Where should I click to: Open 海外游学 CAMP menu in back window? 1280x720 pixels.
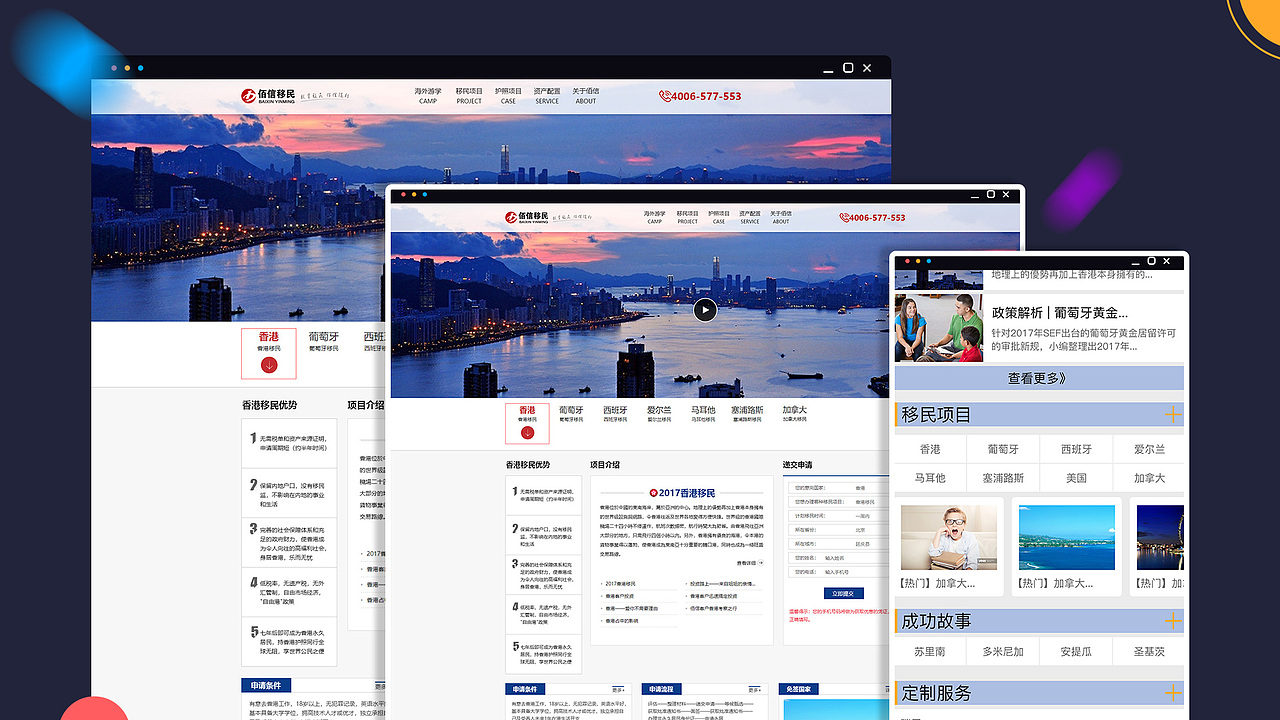(428, 95)
